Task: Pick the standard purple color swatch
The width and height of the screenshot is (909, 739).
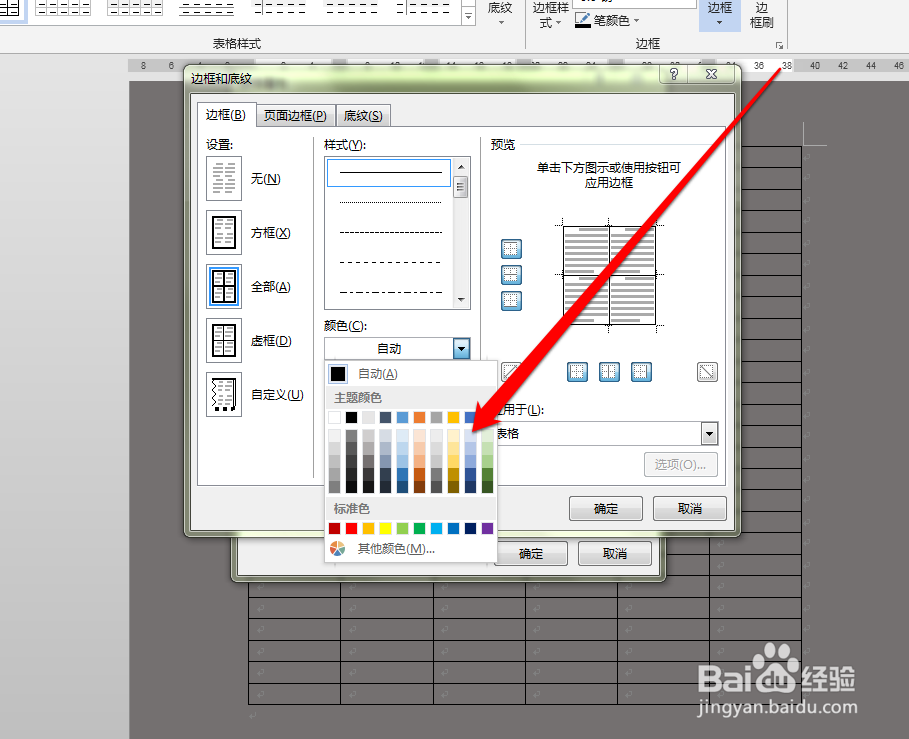Action: [488, 528]
